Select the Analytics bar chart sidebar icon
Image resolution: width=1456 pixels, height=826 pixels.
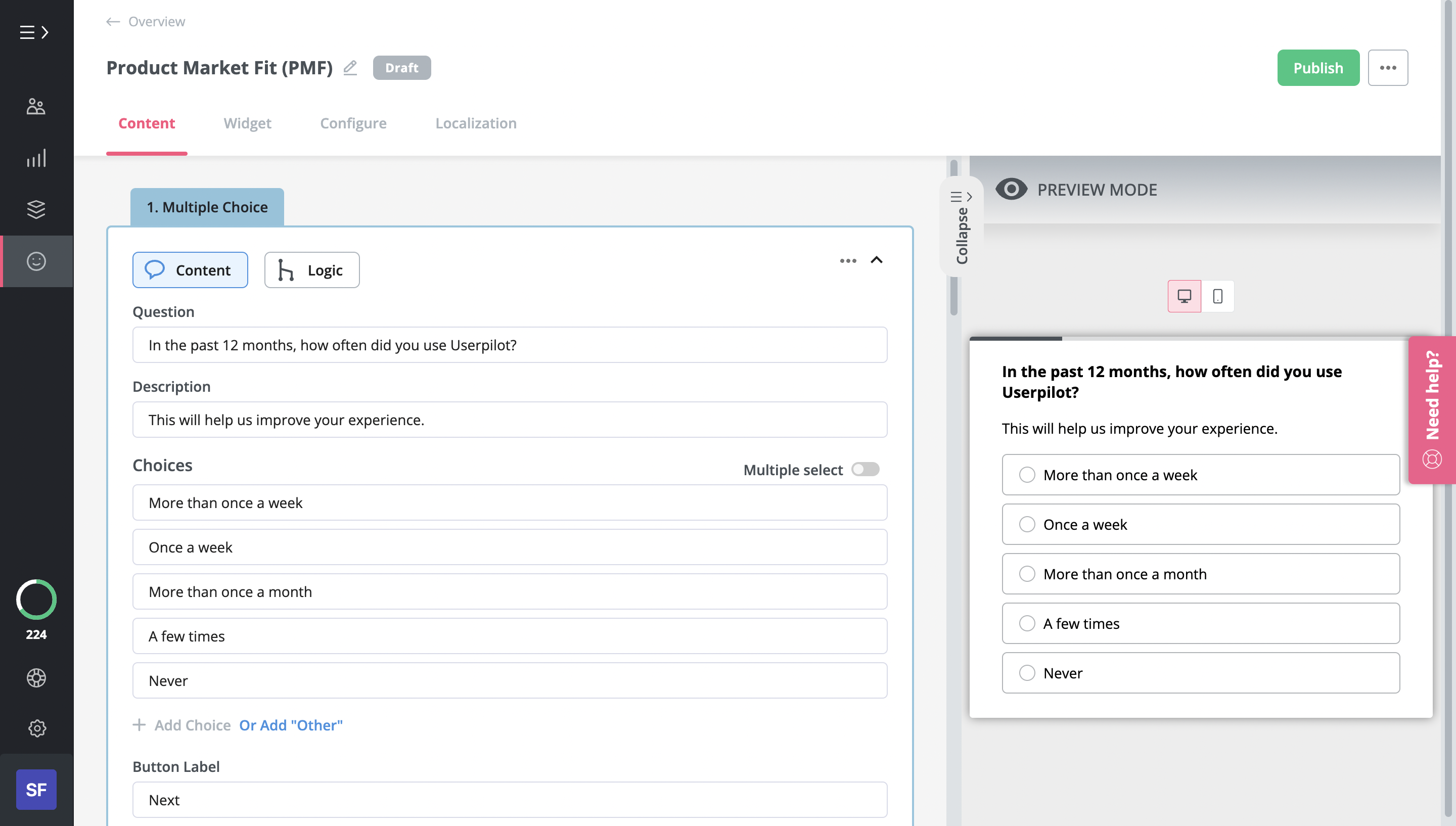pyautogui.click(x=36, y=159)
